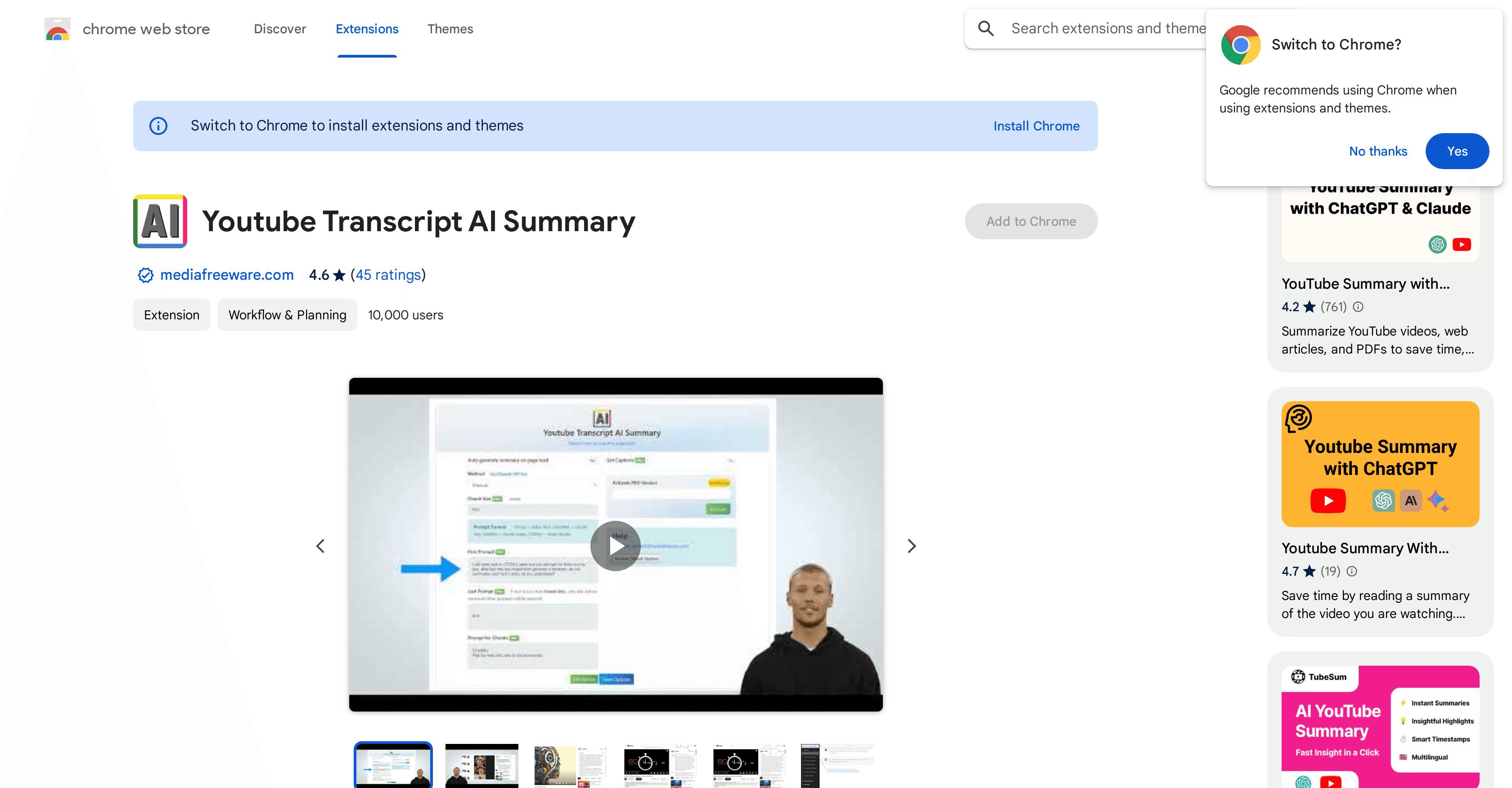Switch to the Themes tab
Screen dimensions: 1512x788
[x=450, y=29]
